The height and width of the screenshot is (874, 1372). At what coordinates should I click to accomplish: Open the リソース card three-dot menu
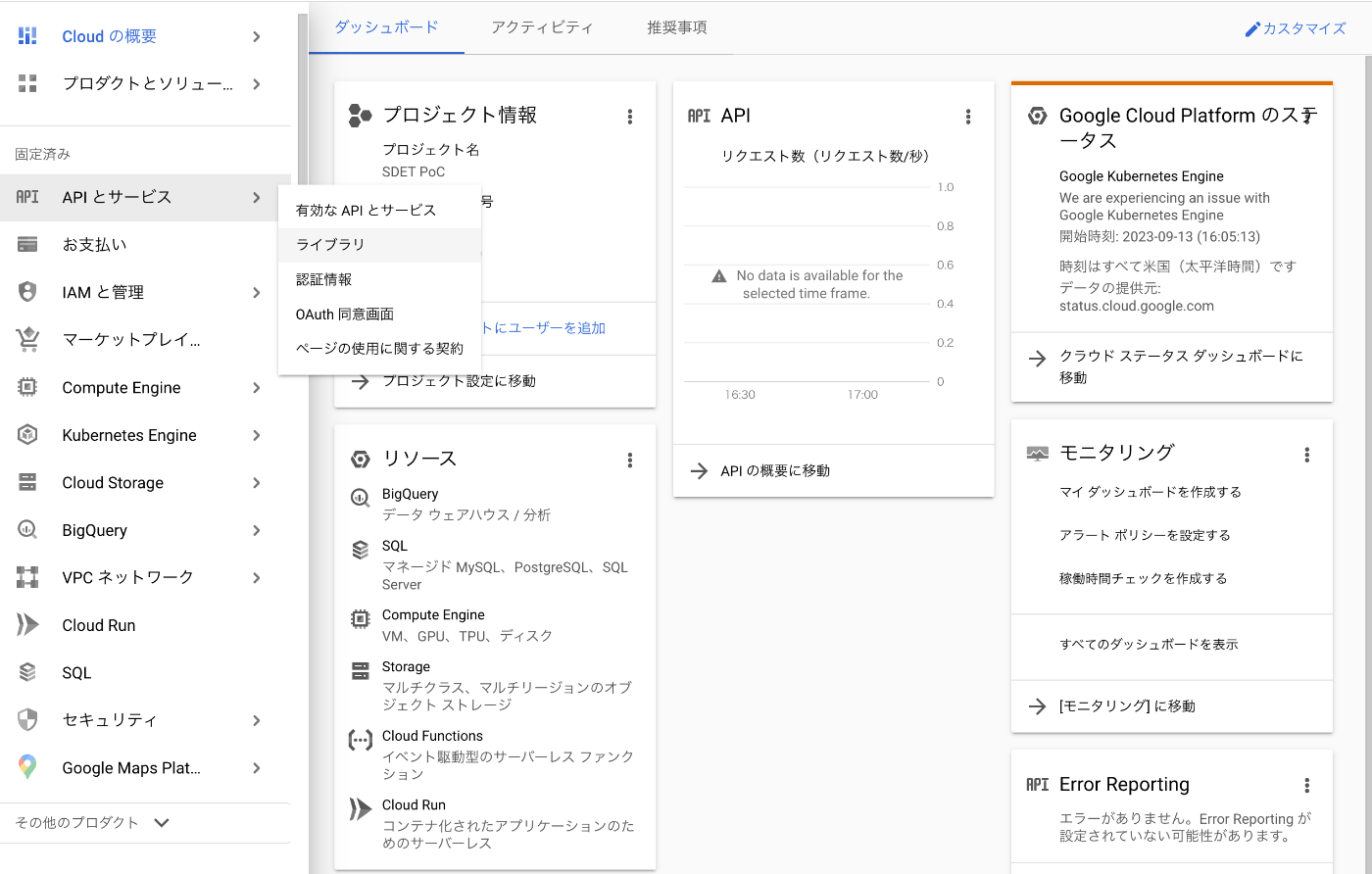630,461
